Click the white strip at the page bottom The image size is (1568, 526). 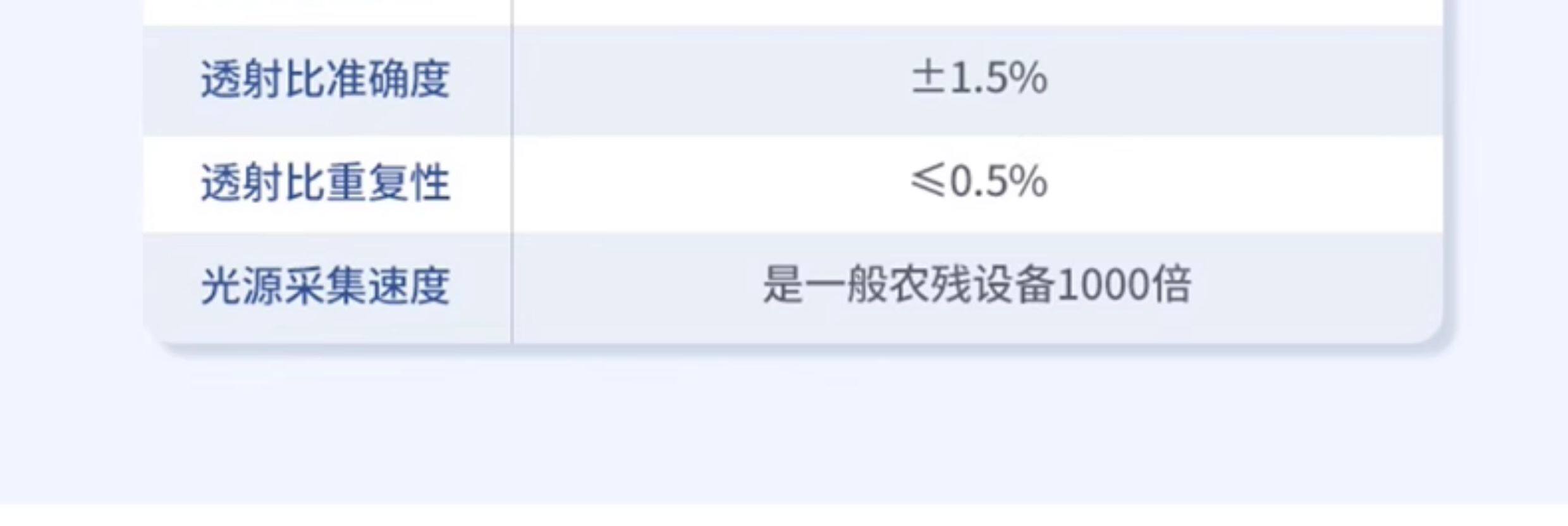coord(784,515)
